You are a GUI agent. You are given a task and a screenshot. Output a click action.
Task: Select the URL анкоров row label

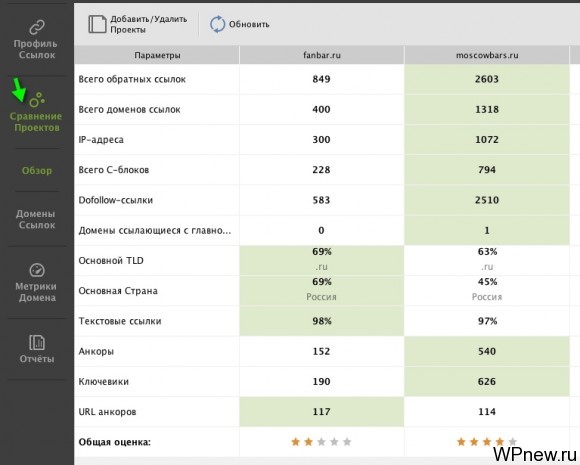tap(107, 412)
